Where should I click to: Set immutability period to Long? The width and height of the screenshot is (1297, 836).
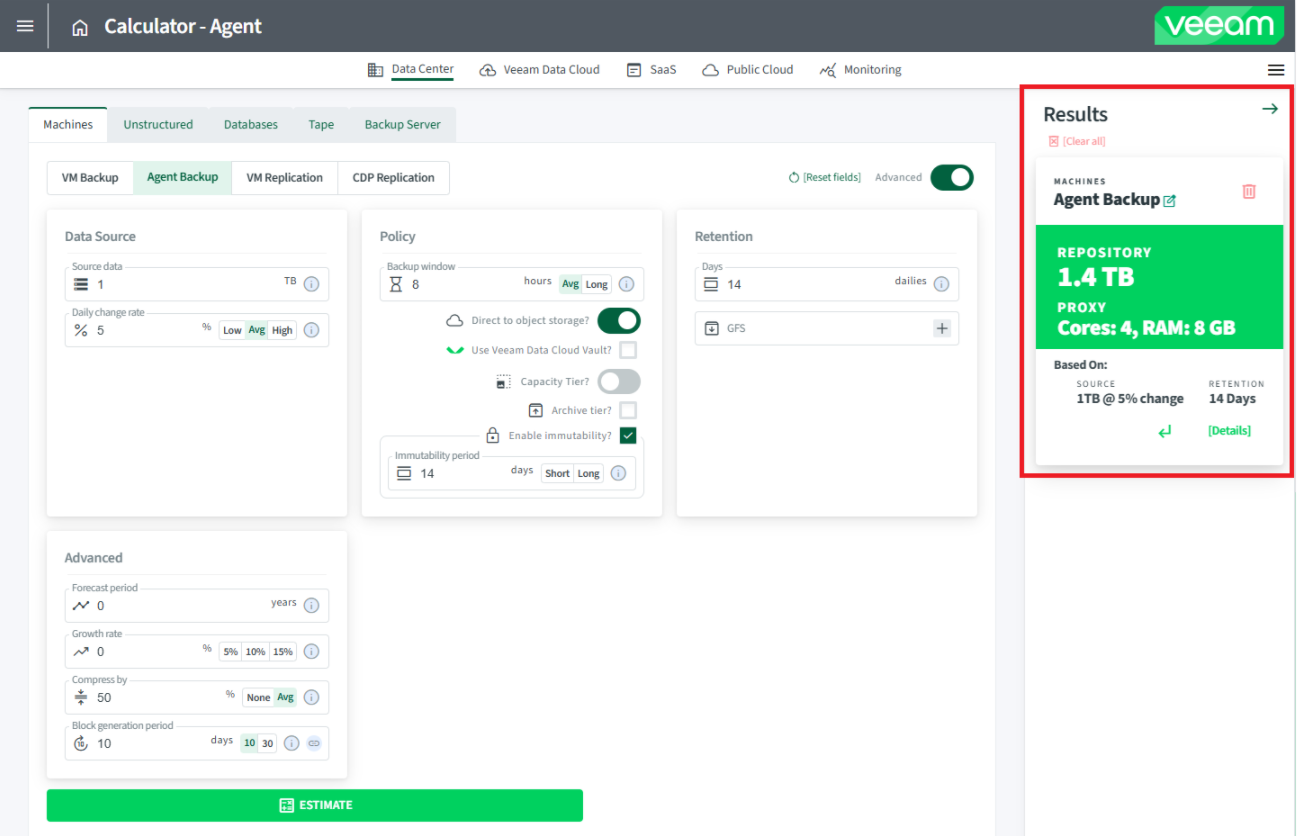588,473
